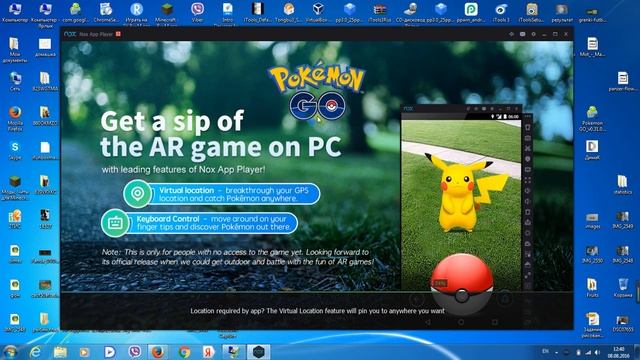640x360 pixels.
Task: Select the ppwin_andr desktop icon
Action: tap(471, 12)
